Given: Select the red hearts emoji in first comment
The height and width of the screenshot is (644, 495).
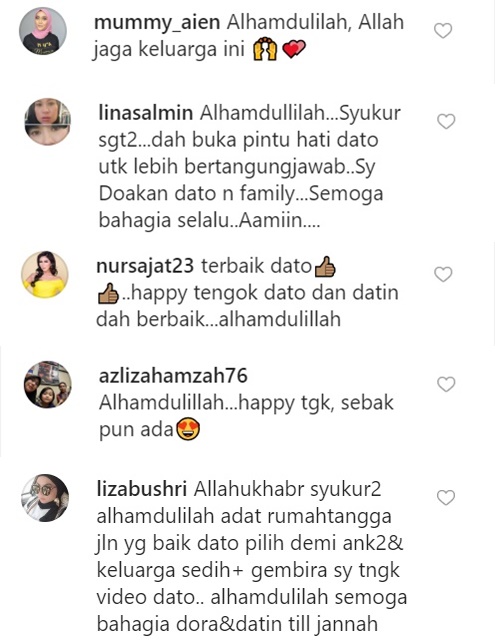Looking at the screenshot, I should (x=294, y=49).
